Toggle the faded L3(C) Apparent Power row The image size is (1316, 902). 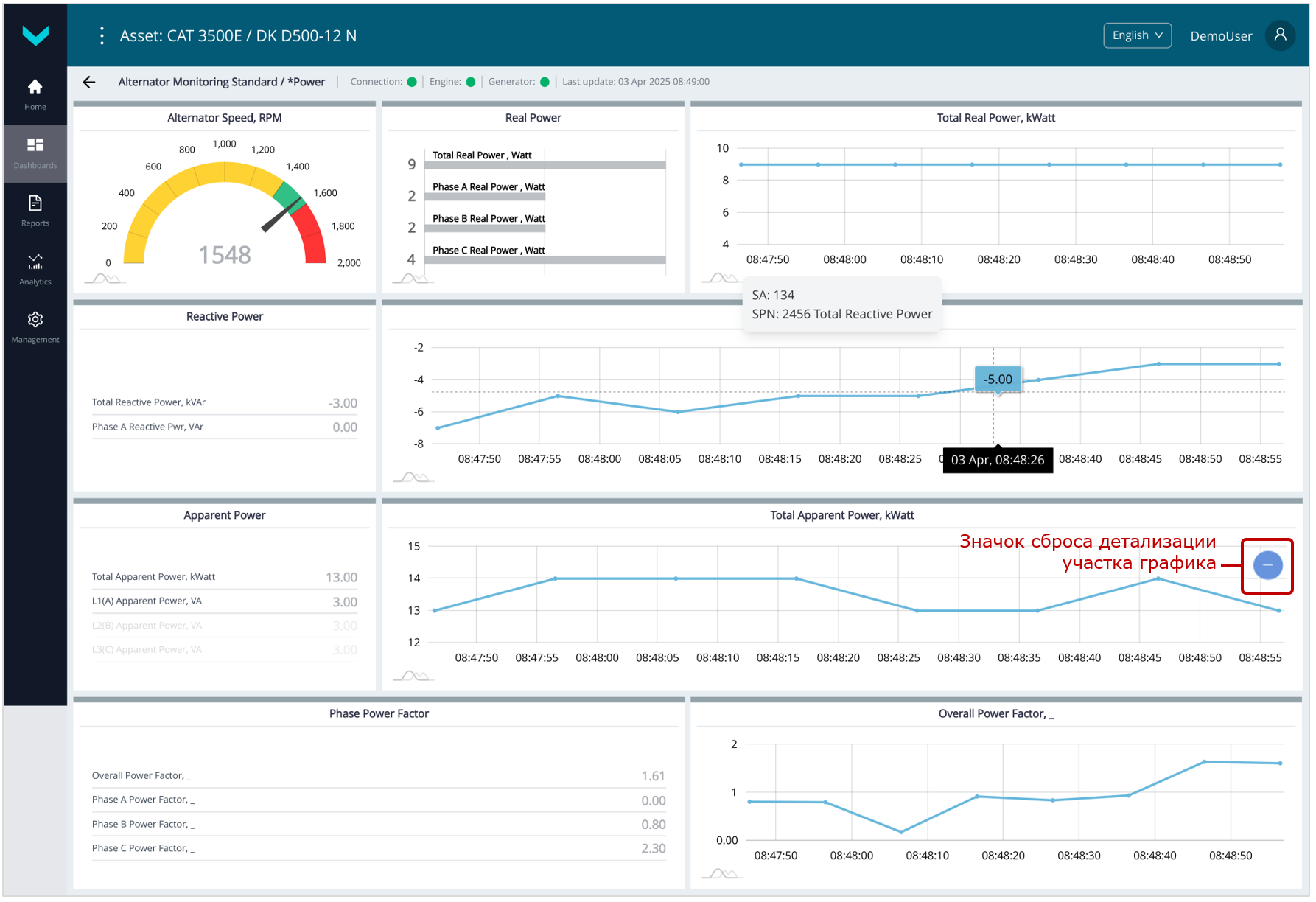coord(224,650)
